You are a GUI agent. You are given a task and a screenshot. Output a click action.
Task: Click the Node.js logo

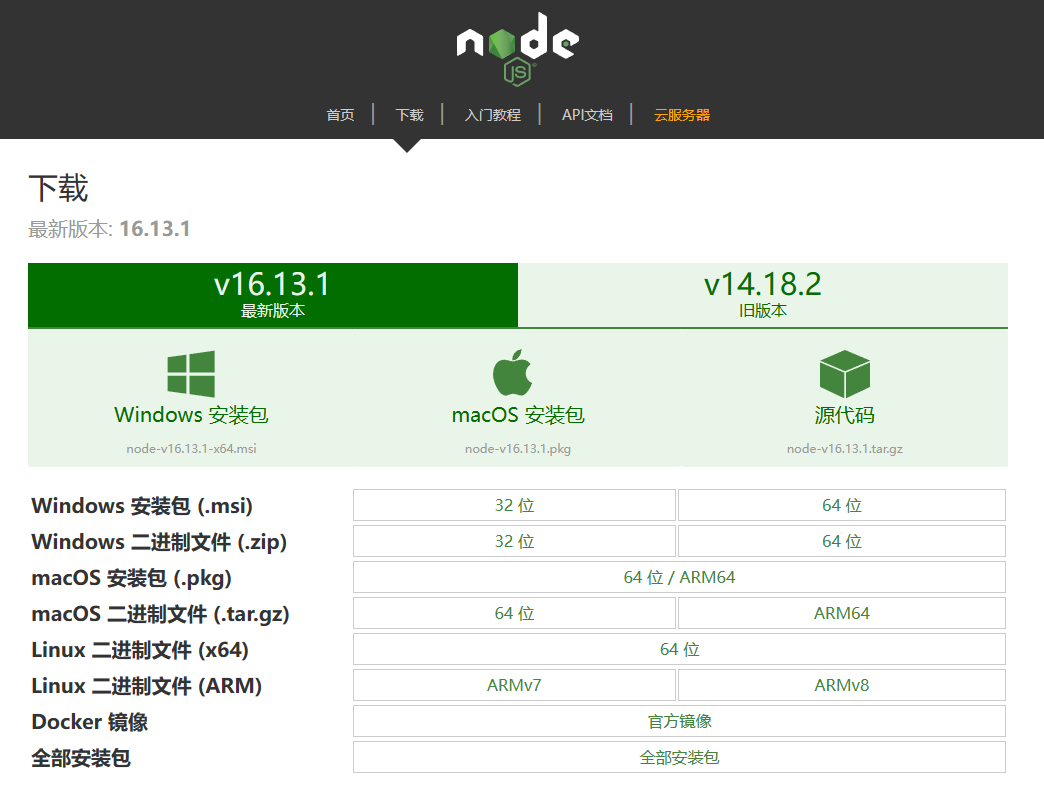[x=517, y=49]
